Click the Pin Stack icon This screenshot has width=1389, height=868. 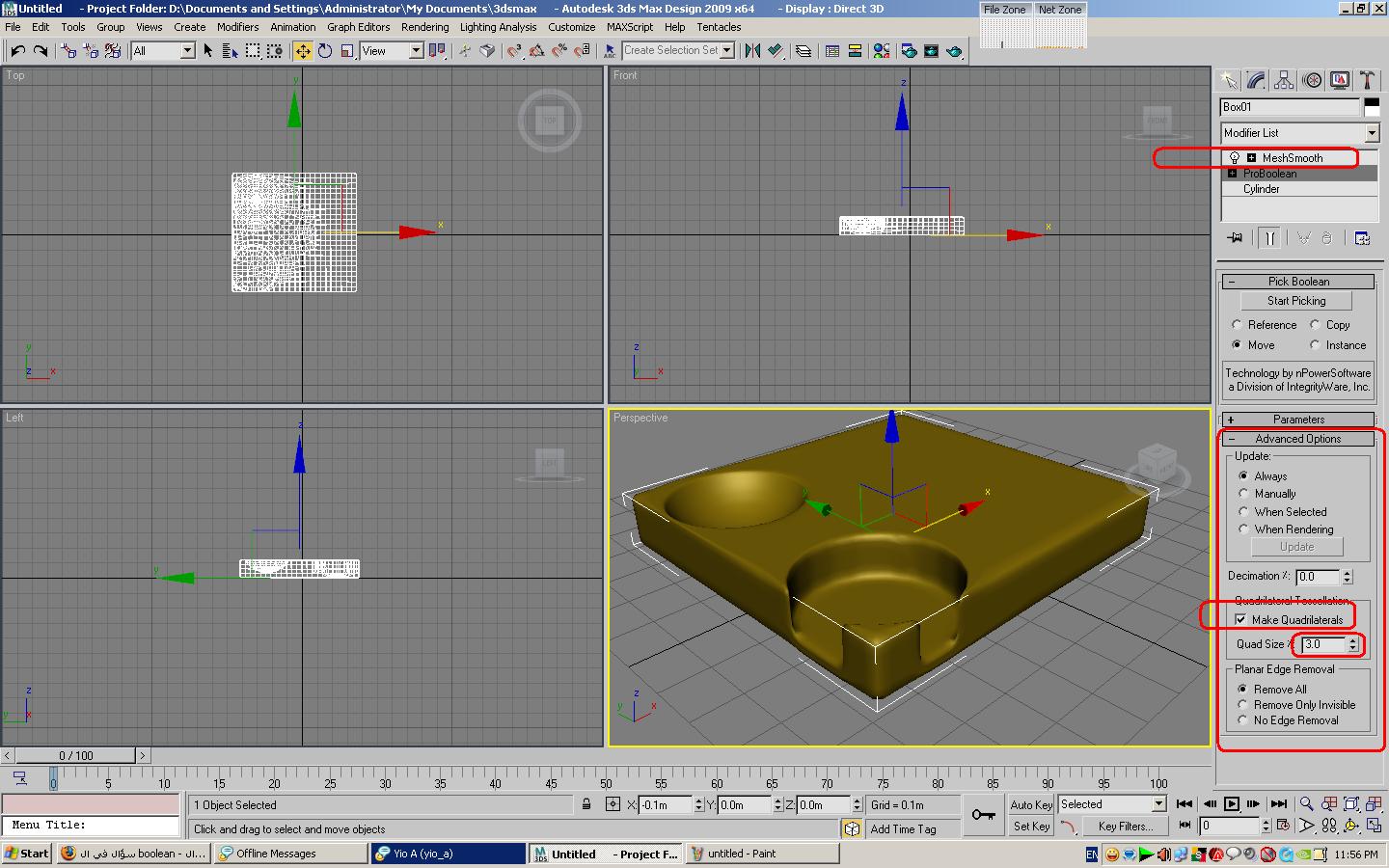1235,237
